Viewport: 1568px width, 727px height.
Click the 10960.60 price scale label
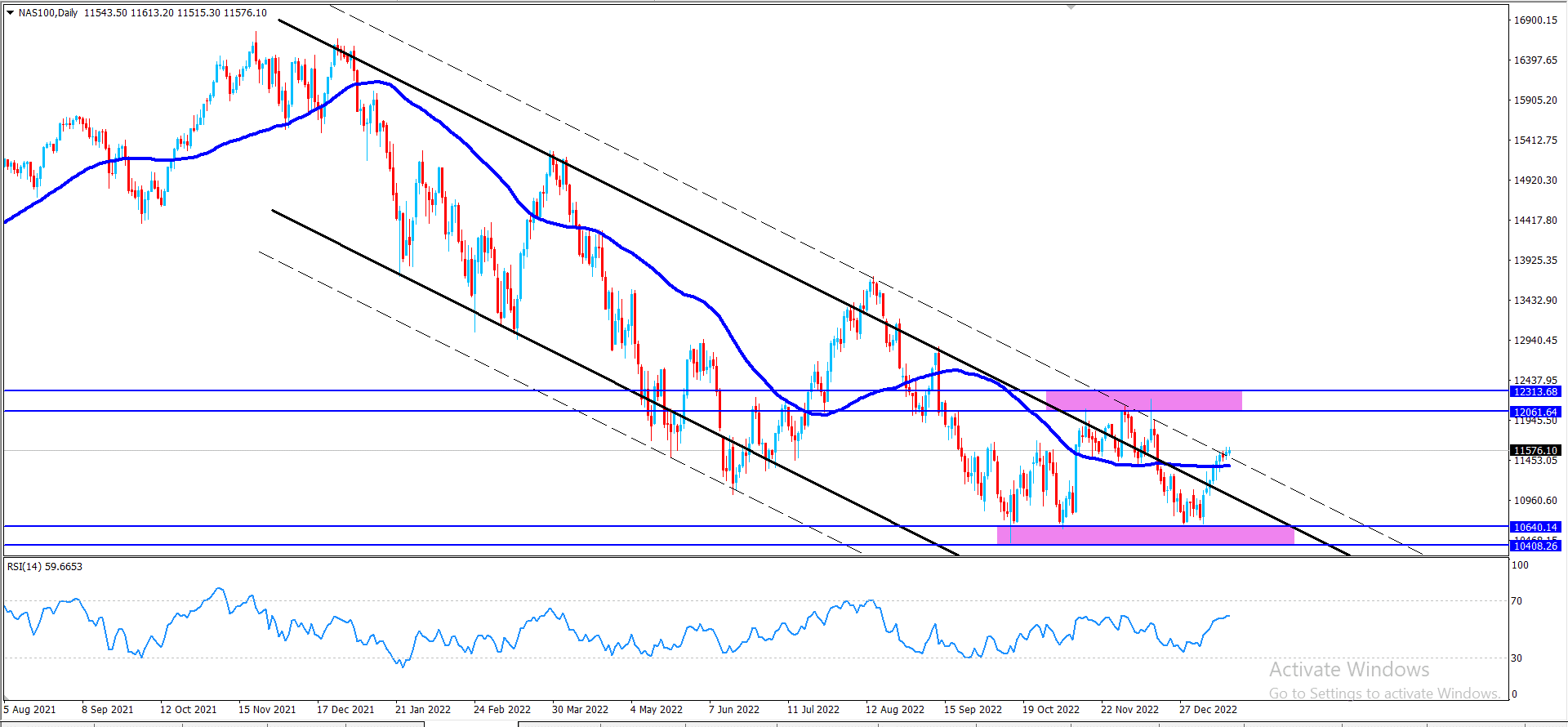[1535, 501]
